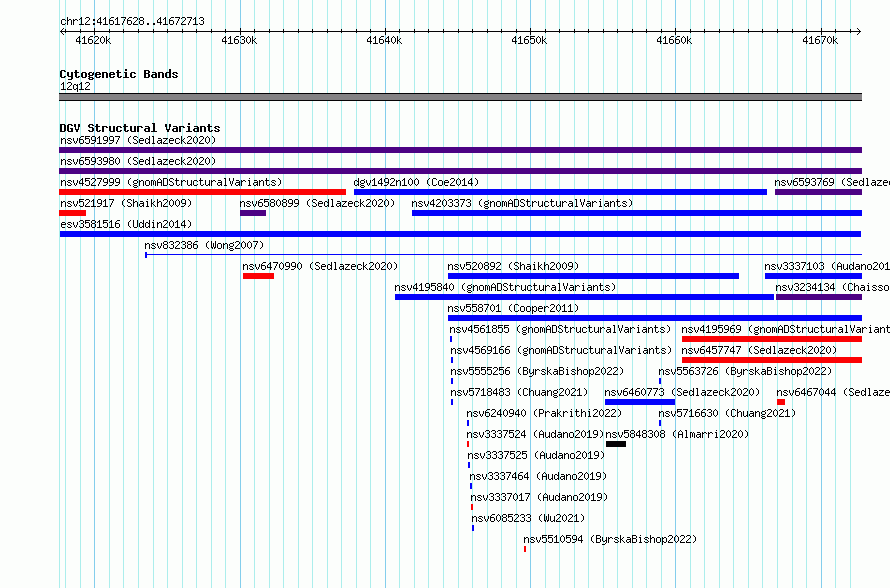Click the nsv5563726 (ByrskaBishop2022) label
The width and height of the screenshot is (890, 588).
coord(745,371)
